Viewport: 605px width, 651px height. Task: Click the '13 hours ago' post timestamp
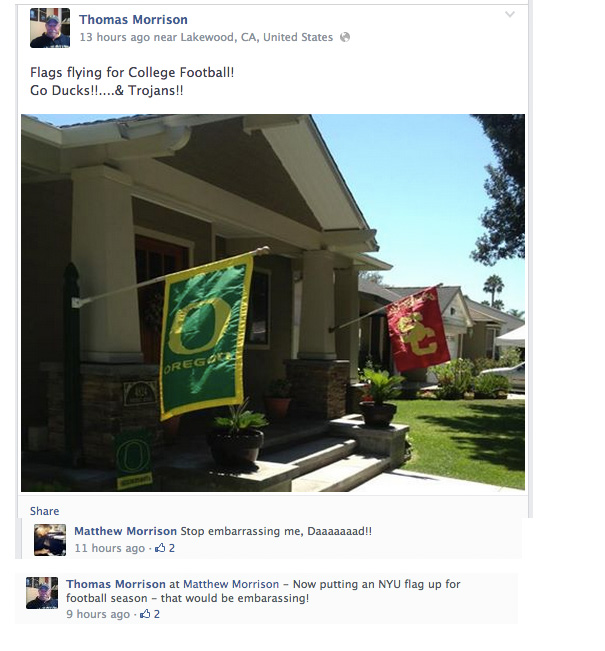pos(115,37)
